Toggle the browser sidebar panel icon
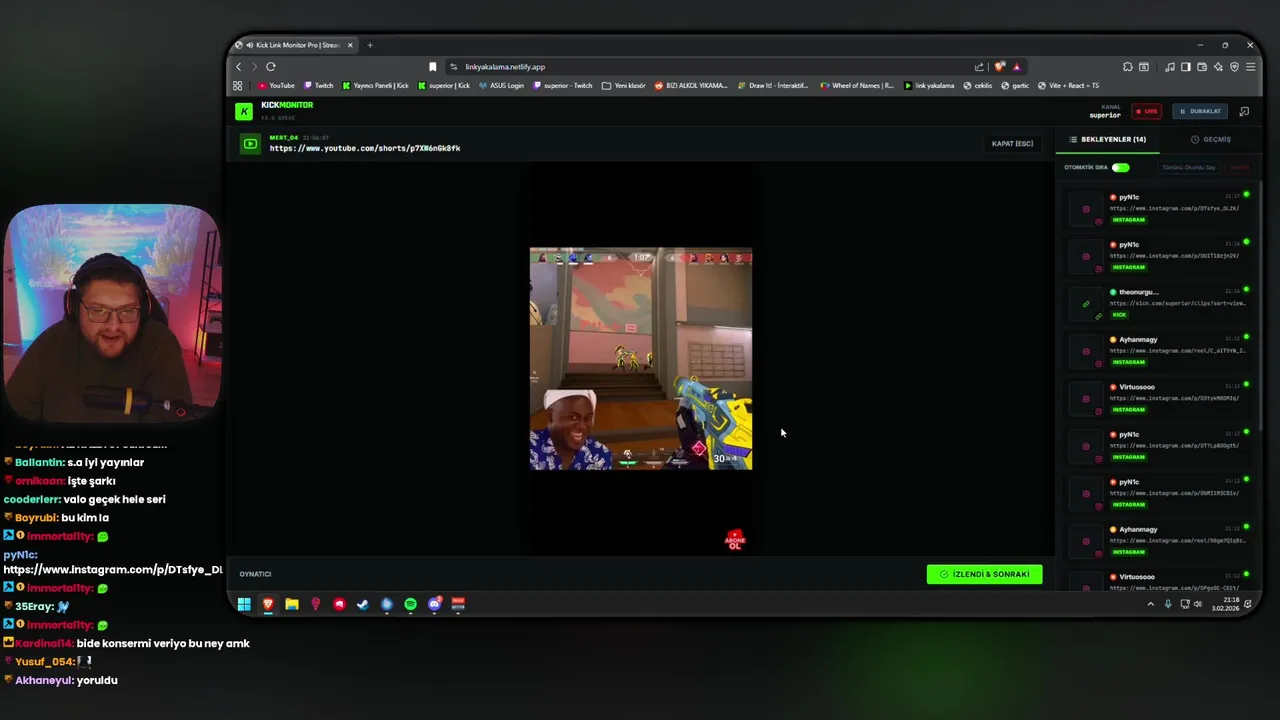This screenshot has height=720, width=1280. click(x=1185, y=67)
